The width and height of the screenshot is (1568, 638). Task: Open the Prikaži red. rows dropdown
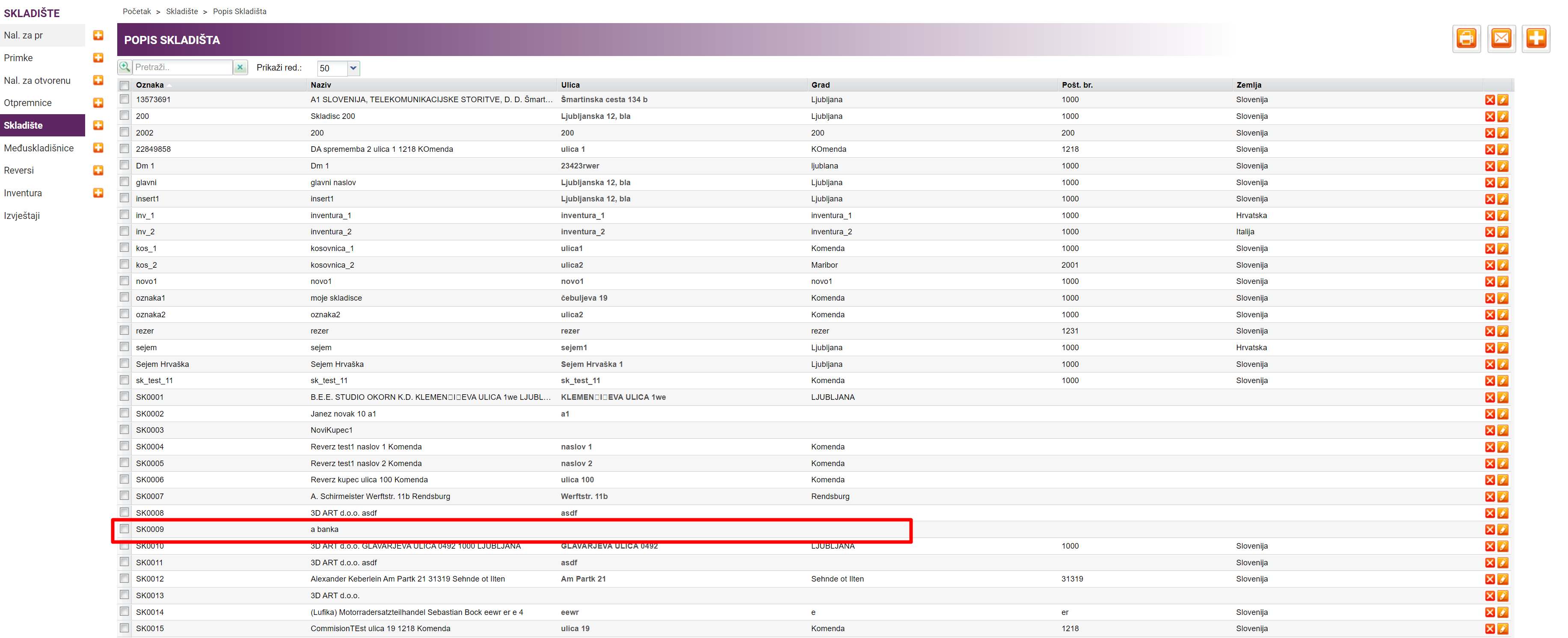[x=353, y=68]
